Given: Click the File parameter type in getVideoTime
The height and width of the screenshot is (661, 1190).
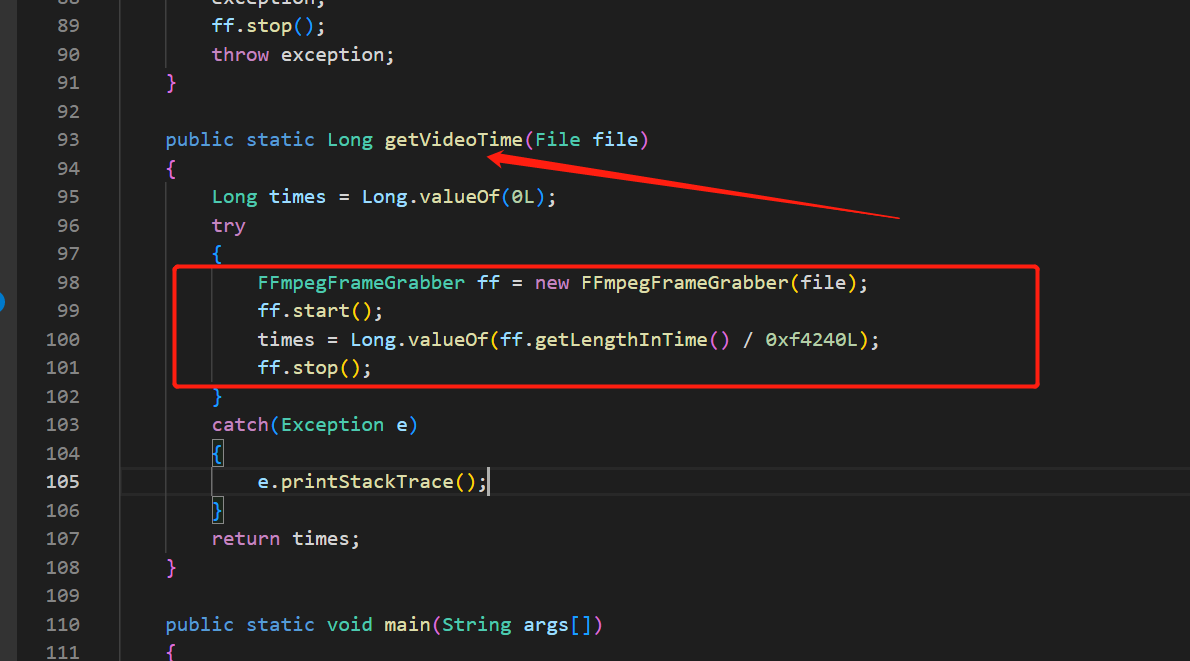Looking at the screenshot, I should tap(557, 140).
